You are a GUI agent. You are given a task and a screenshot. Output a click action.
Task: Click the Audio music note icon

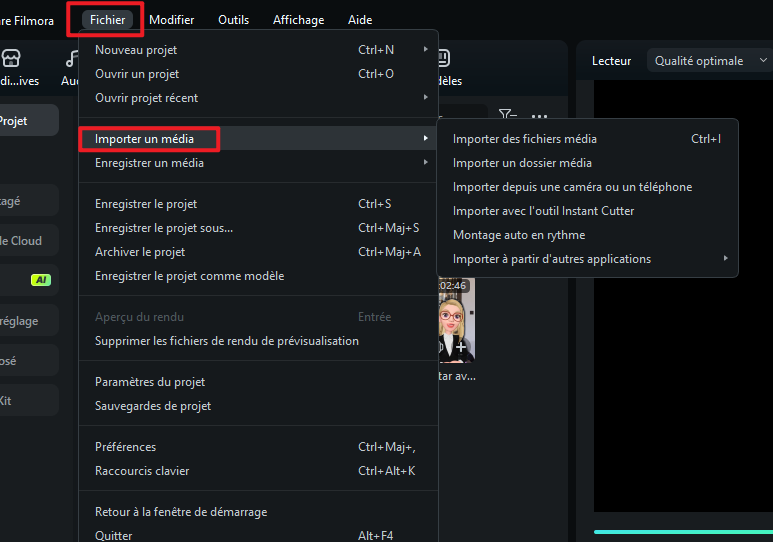point(72,59)
